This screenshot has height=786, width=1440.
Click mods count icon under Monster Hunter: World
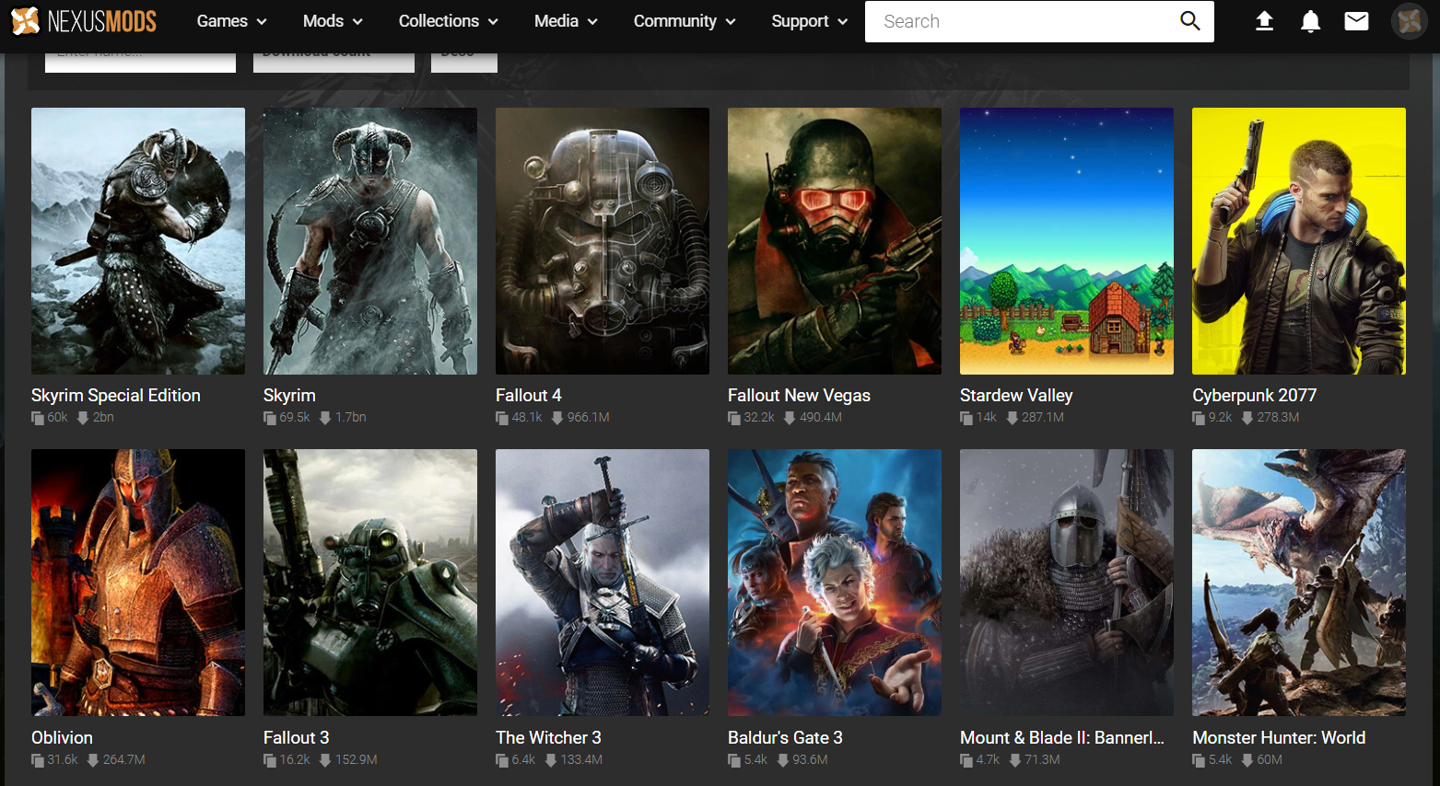click(x=1199, y=760)
